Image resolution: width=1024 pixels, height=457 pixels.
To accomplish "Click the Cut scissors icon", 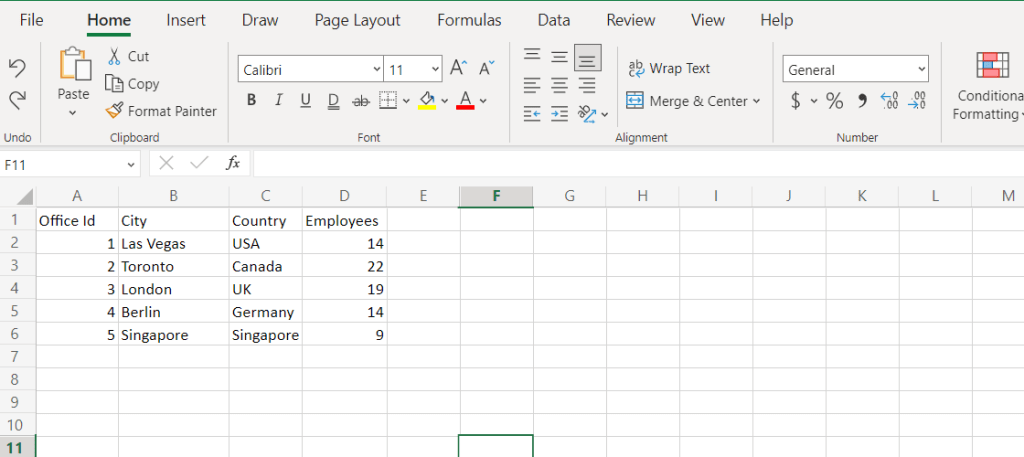I will (114, 57).
